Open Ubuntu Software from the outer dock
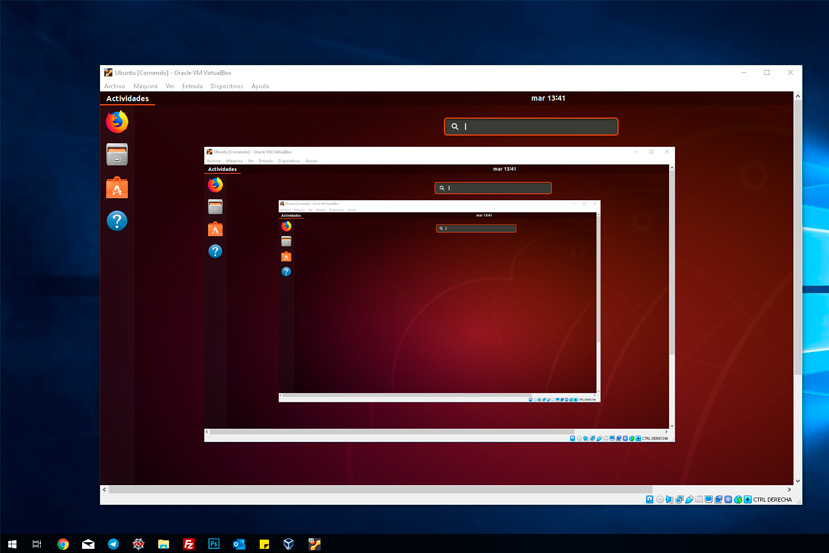This screenshot has height=553, width=829. click(x=117, y=188)
